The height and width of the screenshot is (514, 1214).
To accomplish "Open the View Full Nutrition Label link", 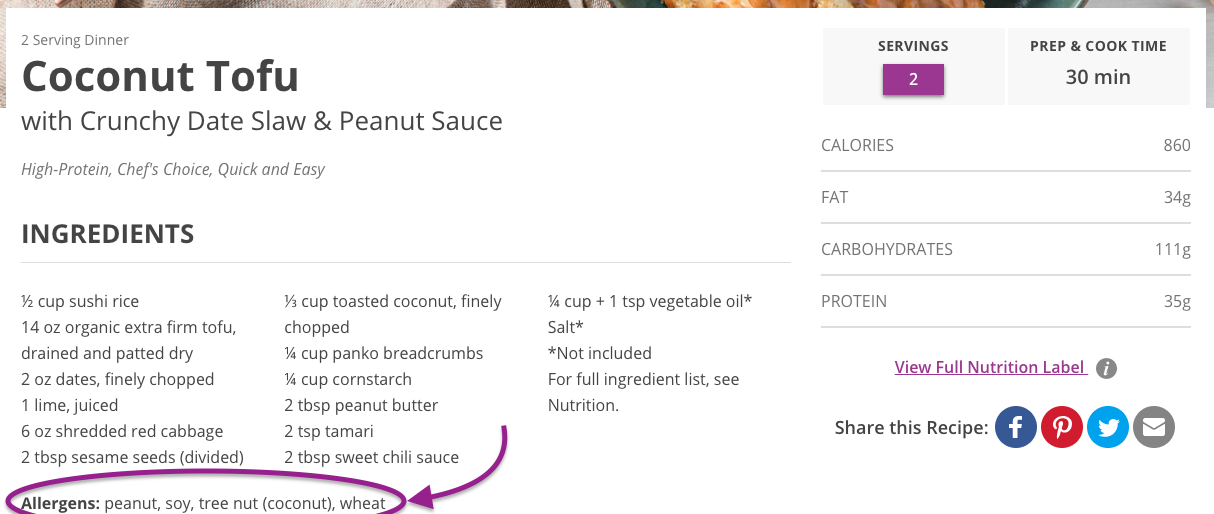I will pyautogui.click(x=990, y=367).
